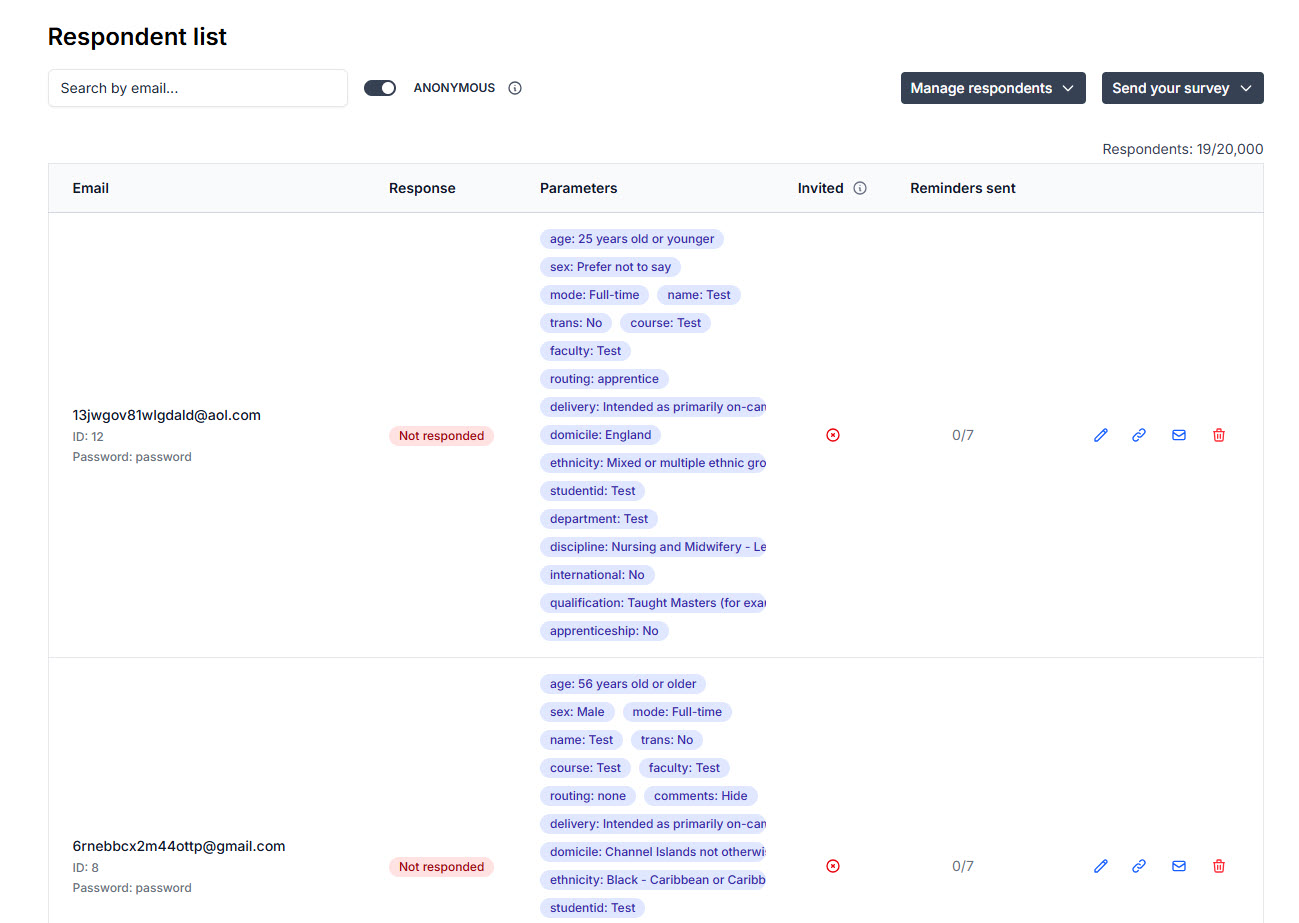Delete respondent 6rnebbcx2m44ottp@gmail.com with trash icon
This screenshot has height=923, width=1299.
(x=1218, y=866)
